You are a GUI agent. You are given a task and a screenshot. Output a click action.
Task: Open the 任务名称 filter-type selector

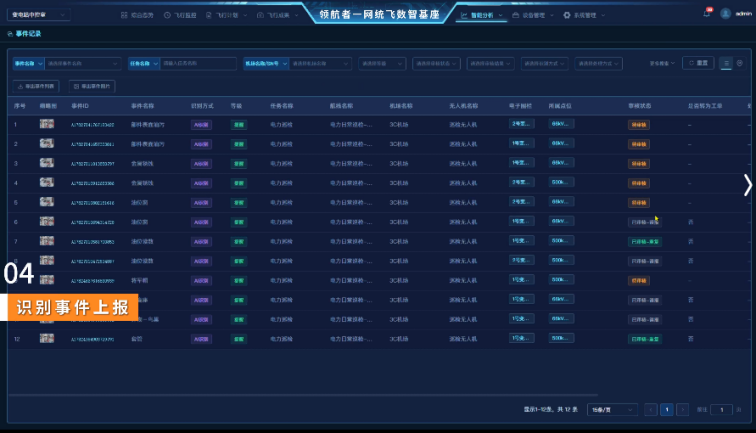(x=144, y=64)
